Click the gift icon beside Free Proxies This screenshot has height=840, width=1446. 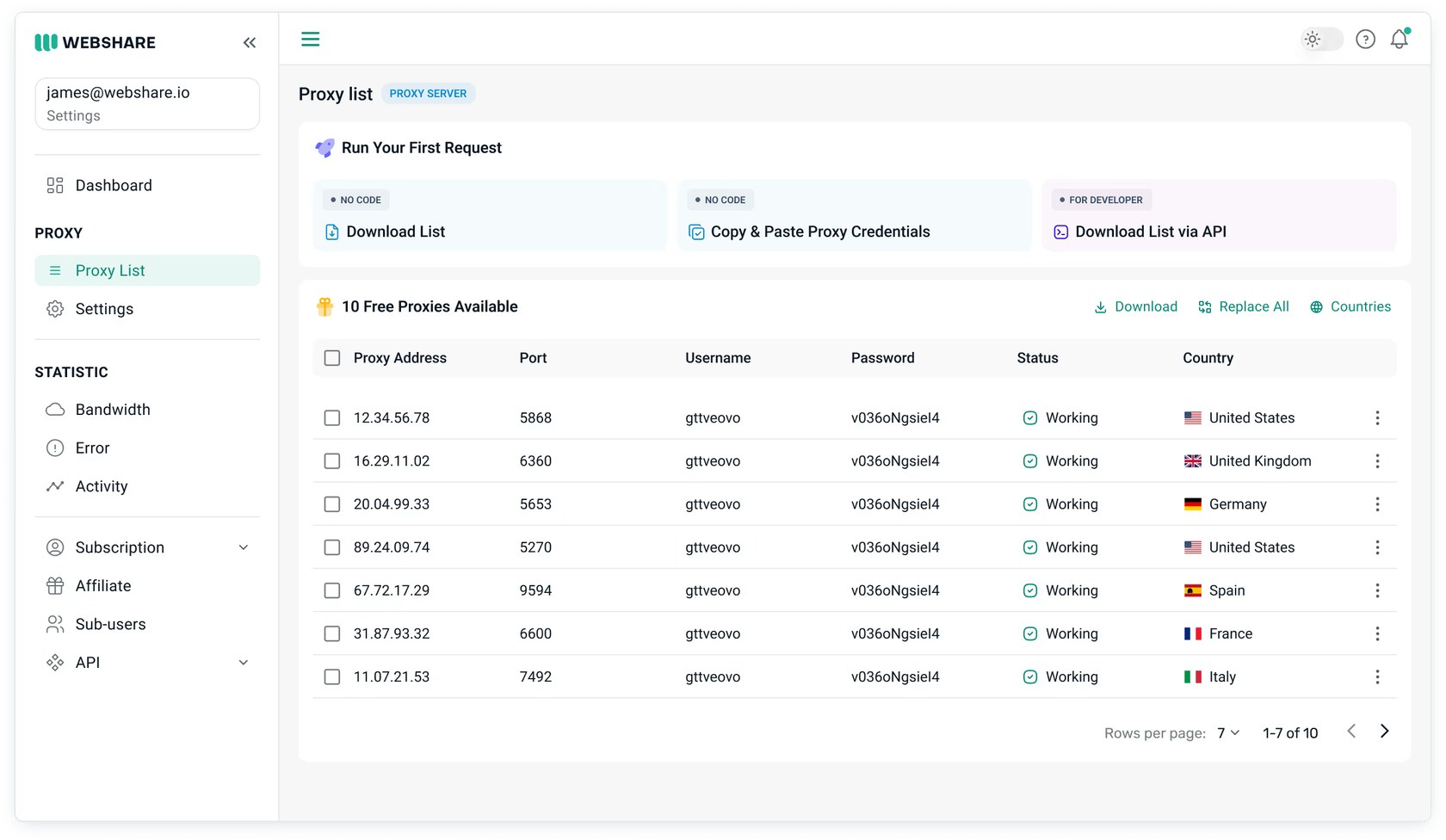pos(324,306)
